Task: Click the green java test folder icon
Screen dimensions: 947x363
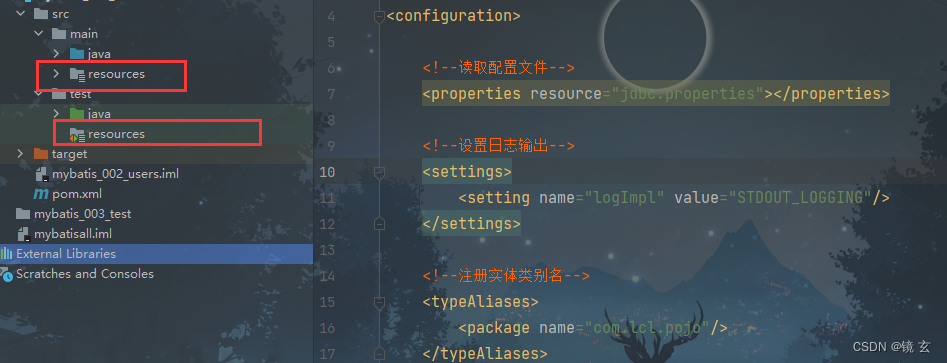Action: point(77,114)
